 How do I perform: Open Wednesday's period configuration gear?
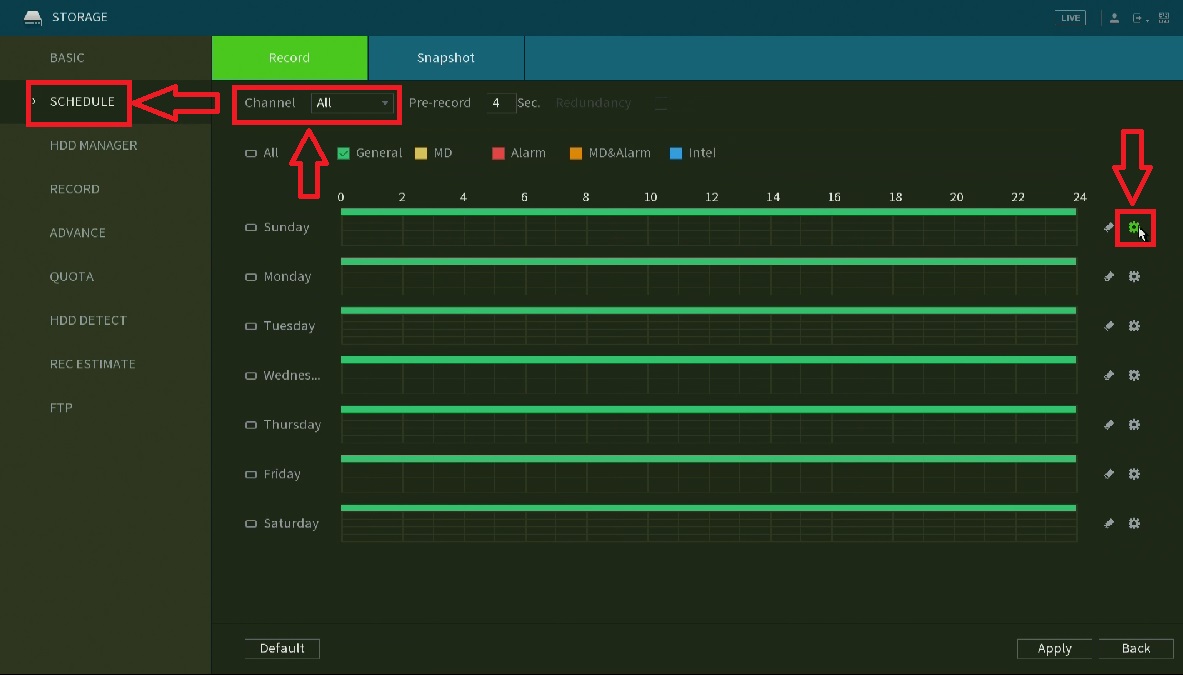point(1134,375)
